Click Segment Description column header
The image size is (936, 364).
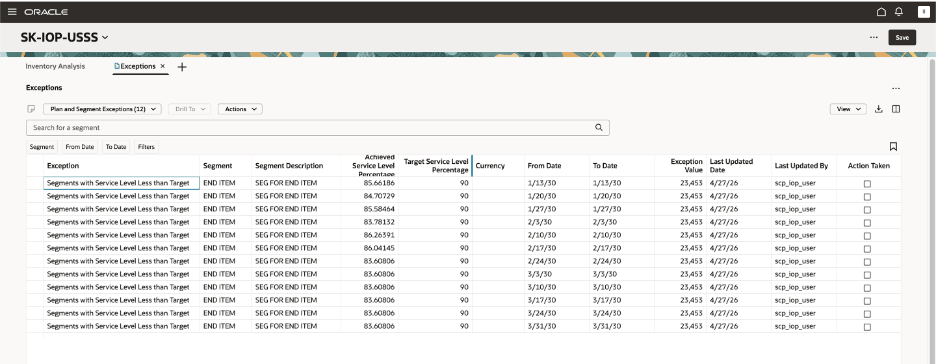(x=296, y=166)
